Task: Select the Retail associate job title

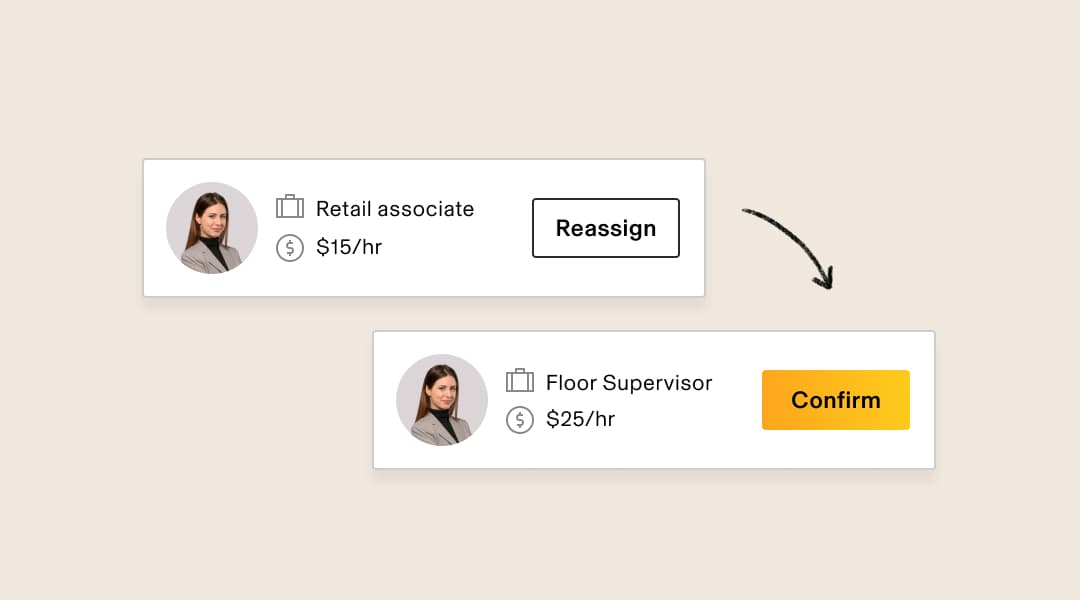Action: [x=395, y=209]
